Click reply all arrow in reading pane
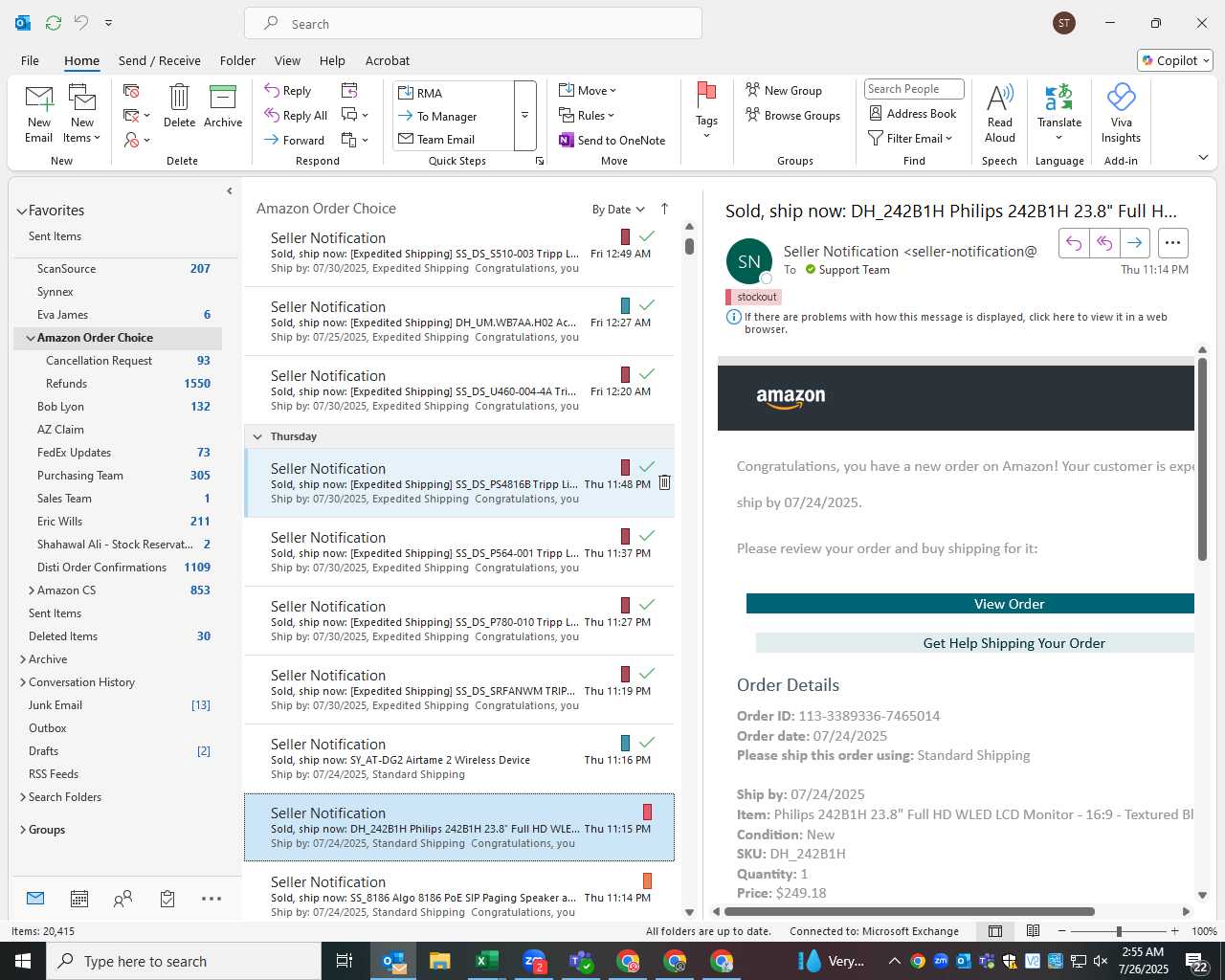This screenshot has height=980, width=1225. click(1104, 243)
